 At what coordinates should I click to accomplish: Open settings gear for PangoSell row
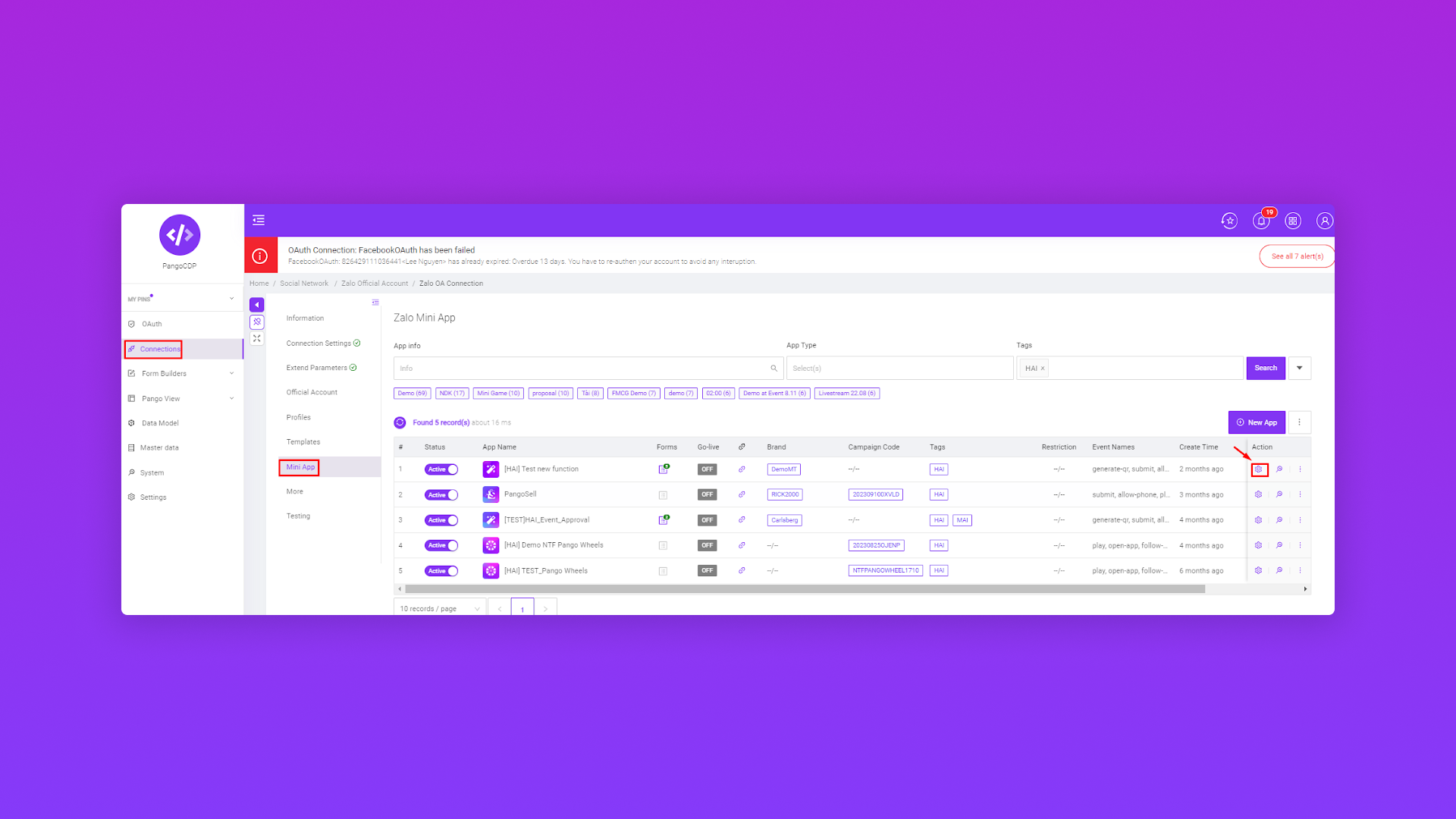[x=1258, y=494]
